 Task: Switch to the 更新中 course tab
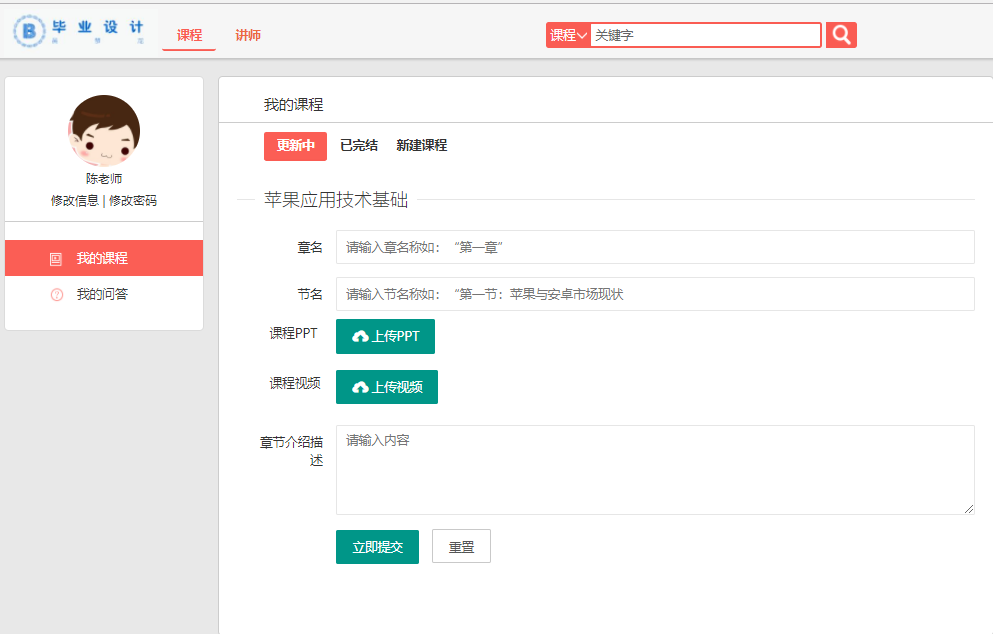tap(295, 146)
